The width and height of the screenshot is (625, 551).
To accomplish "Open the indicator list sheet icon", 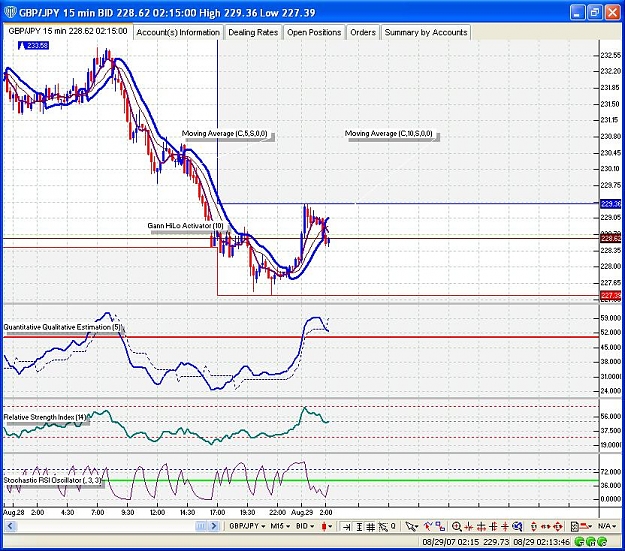I will point(574,527).
